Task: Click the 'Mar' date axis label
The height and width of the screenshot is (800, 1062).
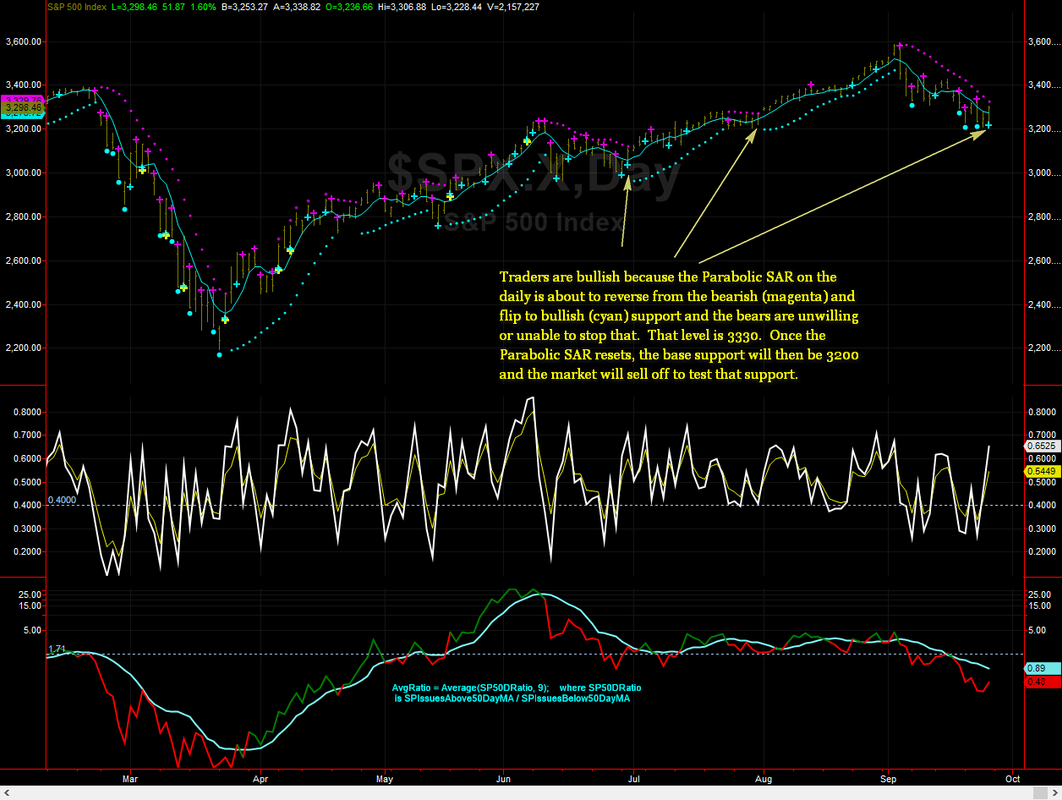Action: click(130, 779)
